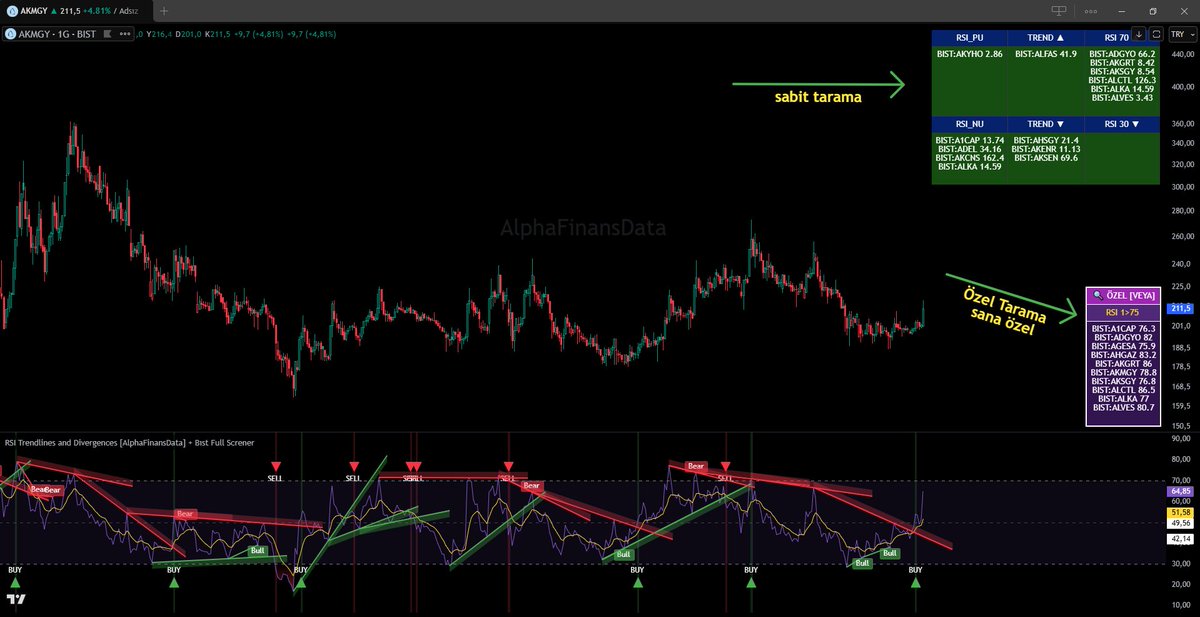Expand the RSI 1>75 custom filter

coord(1122,311)
